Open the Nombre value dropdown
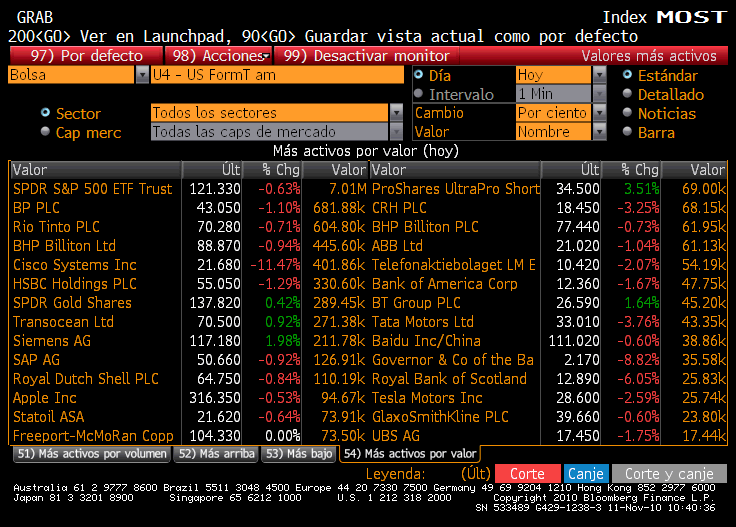 (599, 132)
